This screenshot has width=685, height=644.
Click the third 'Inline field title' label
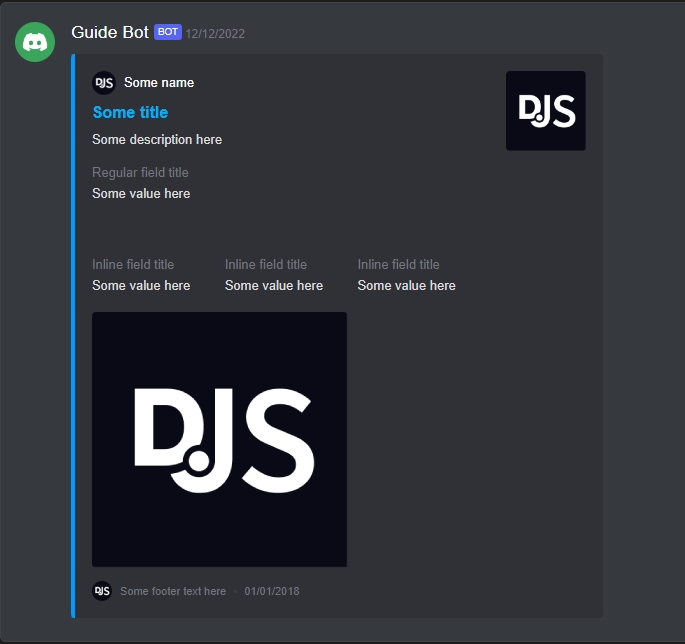click(398, 264)
